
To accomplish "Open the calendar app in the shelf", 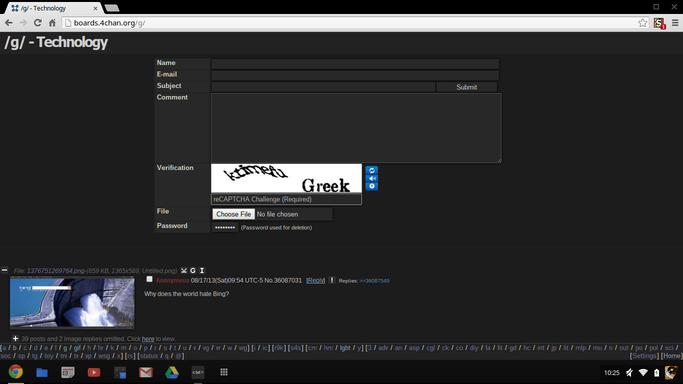I will click(x=68, y=372).
